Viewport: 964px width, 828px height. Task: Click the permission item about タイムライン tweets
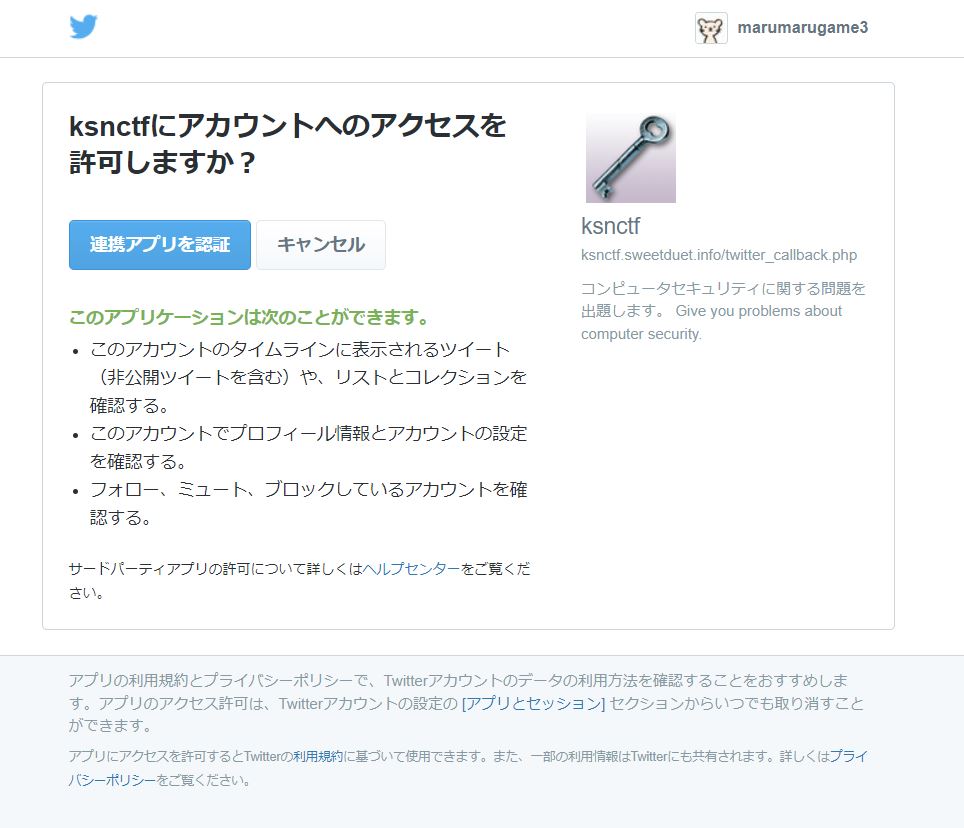pyautogui.click(x=309, y=377)
